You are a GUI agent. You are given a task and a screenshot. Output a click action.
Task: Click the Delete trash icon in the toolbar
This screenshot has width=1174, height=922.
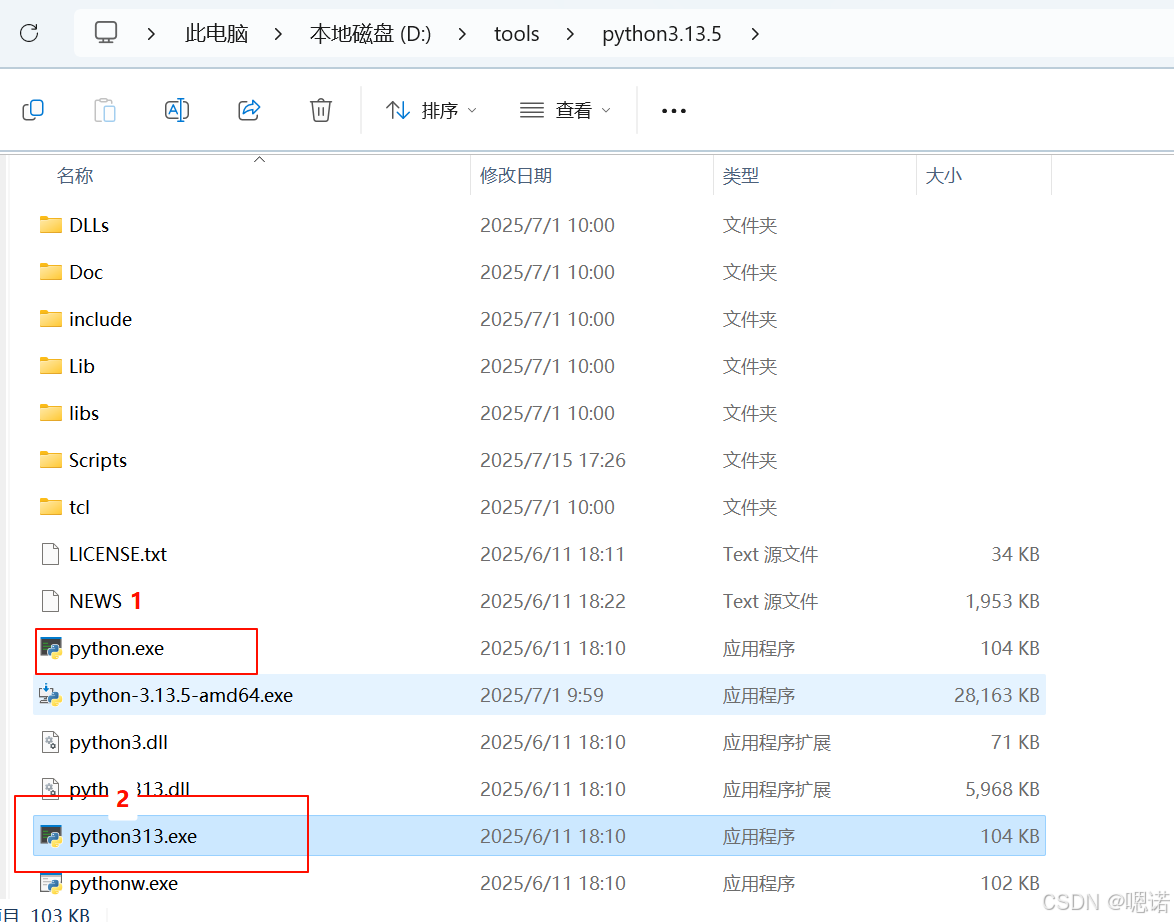tap(320, 110)
